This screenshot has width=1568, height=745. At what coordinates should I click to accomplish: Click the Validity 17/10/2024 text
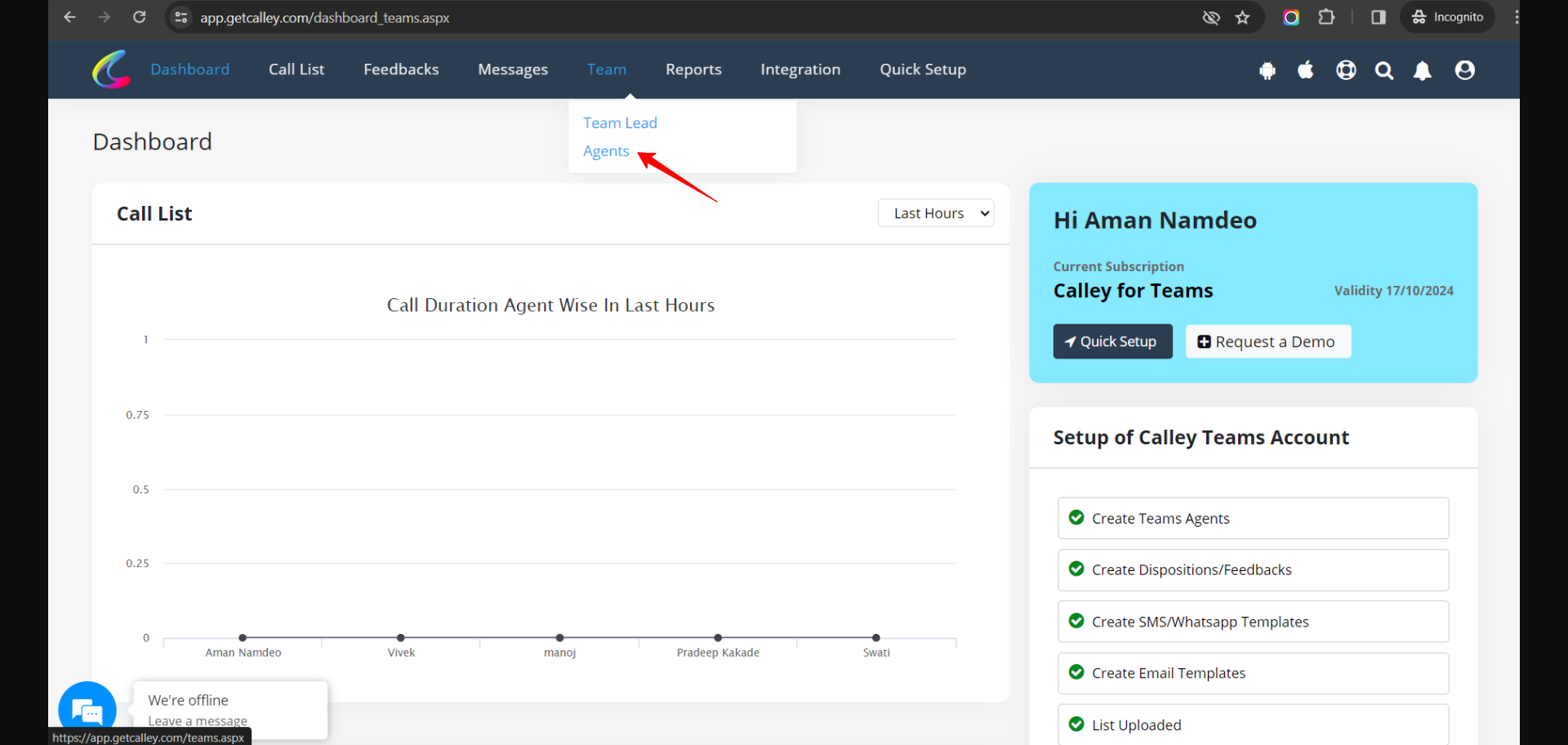pos(1393,291)
